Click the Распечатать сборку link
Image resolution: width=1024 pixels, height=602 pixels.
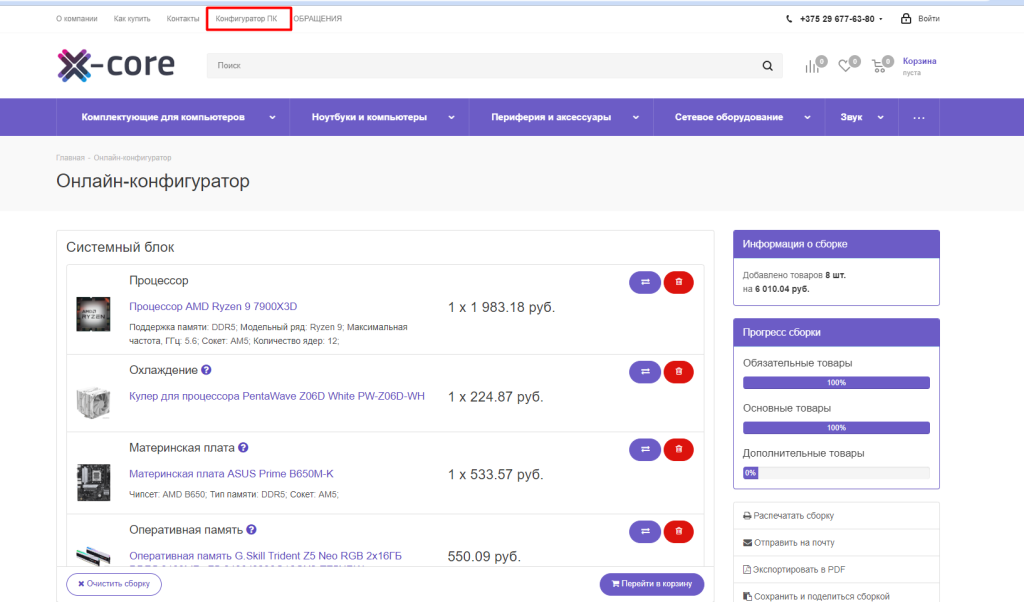pyautogui.click(x=793, y=516)
